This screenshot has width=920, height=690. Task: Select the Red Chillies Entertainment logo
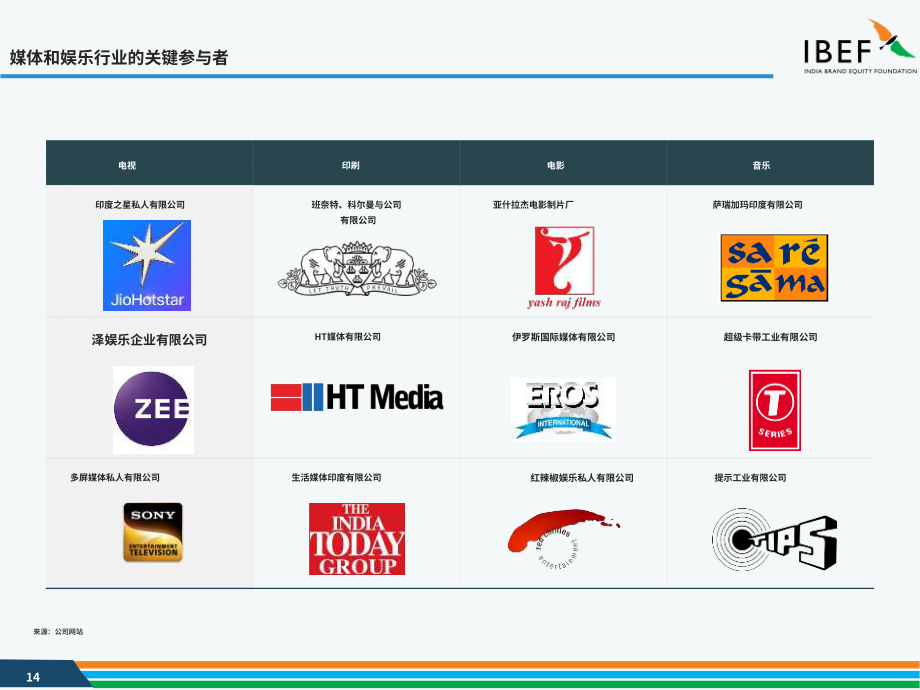(x=563, y=539)
